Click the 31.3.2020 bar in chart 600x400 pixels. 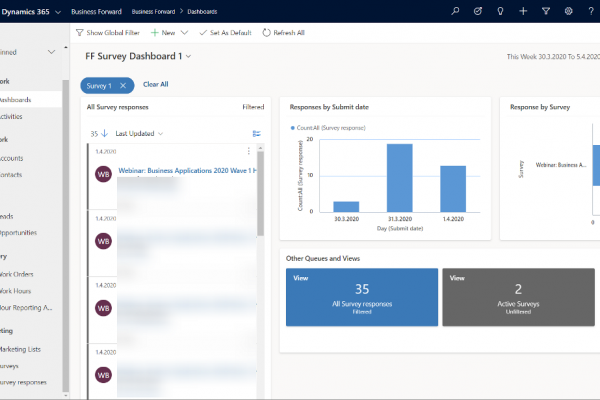pos(399,178)
